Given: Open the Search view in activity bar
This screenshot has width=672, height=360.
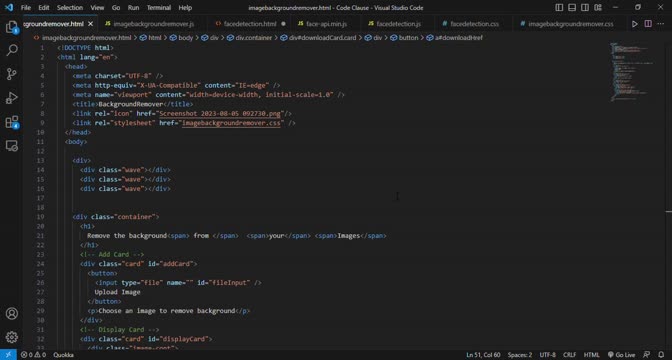Looking at the screenshot, I should pos(12,50).
